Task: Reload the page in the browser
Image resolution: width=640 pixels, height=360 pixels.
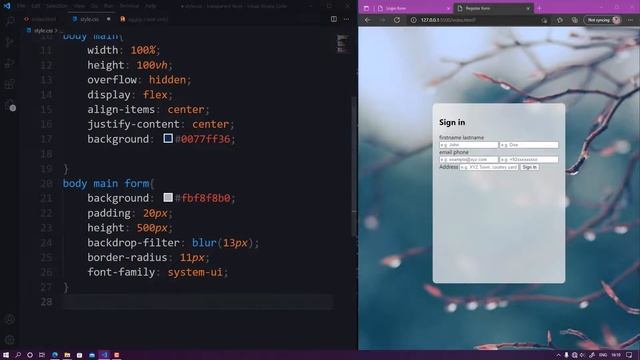Action: 397,20
